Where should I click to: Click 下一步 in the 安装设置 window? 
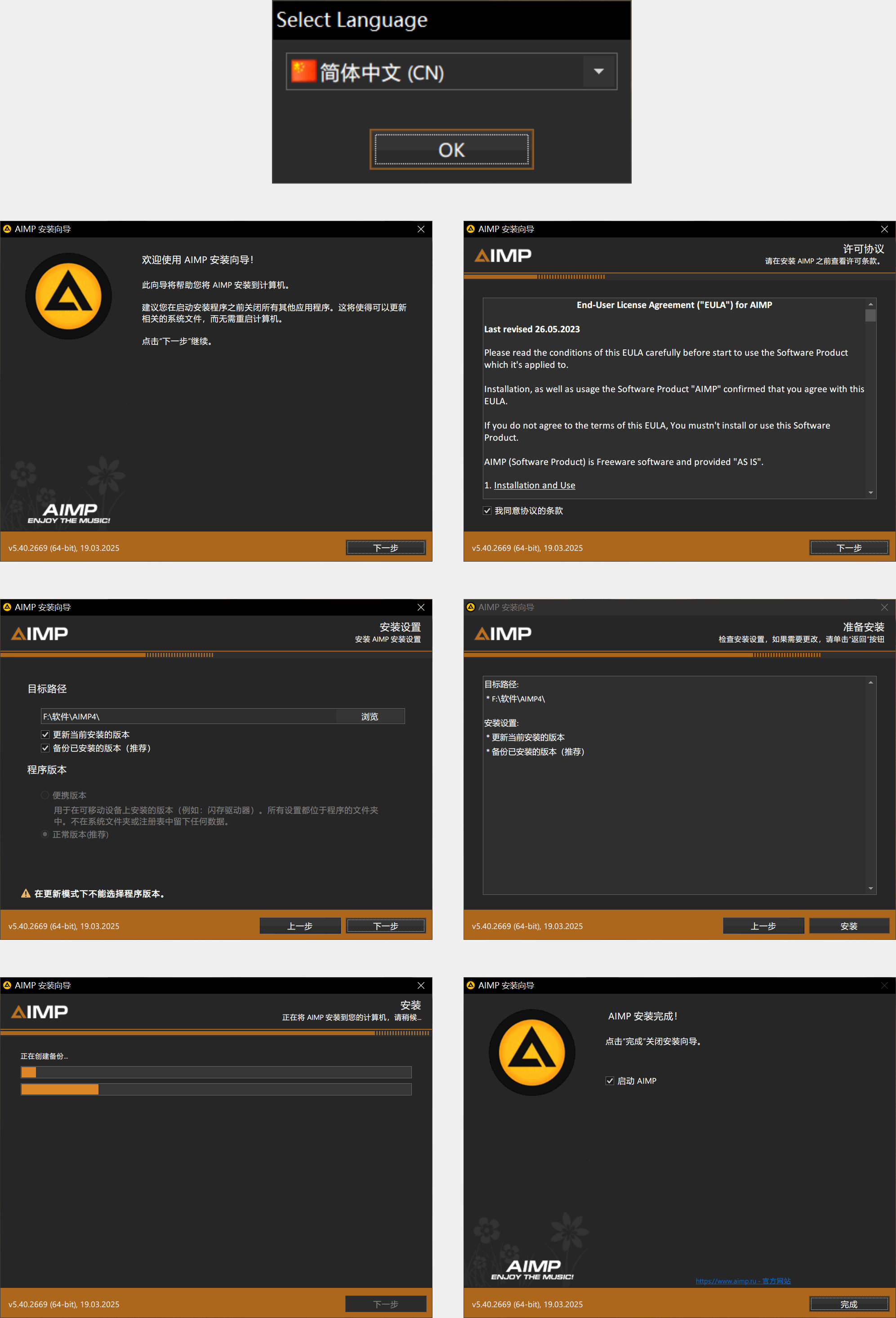tap(386, 925)
